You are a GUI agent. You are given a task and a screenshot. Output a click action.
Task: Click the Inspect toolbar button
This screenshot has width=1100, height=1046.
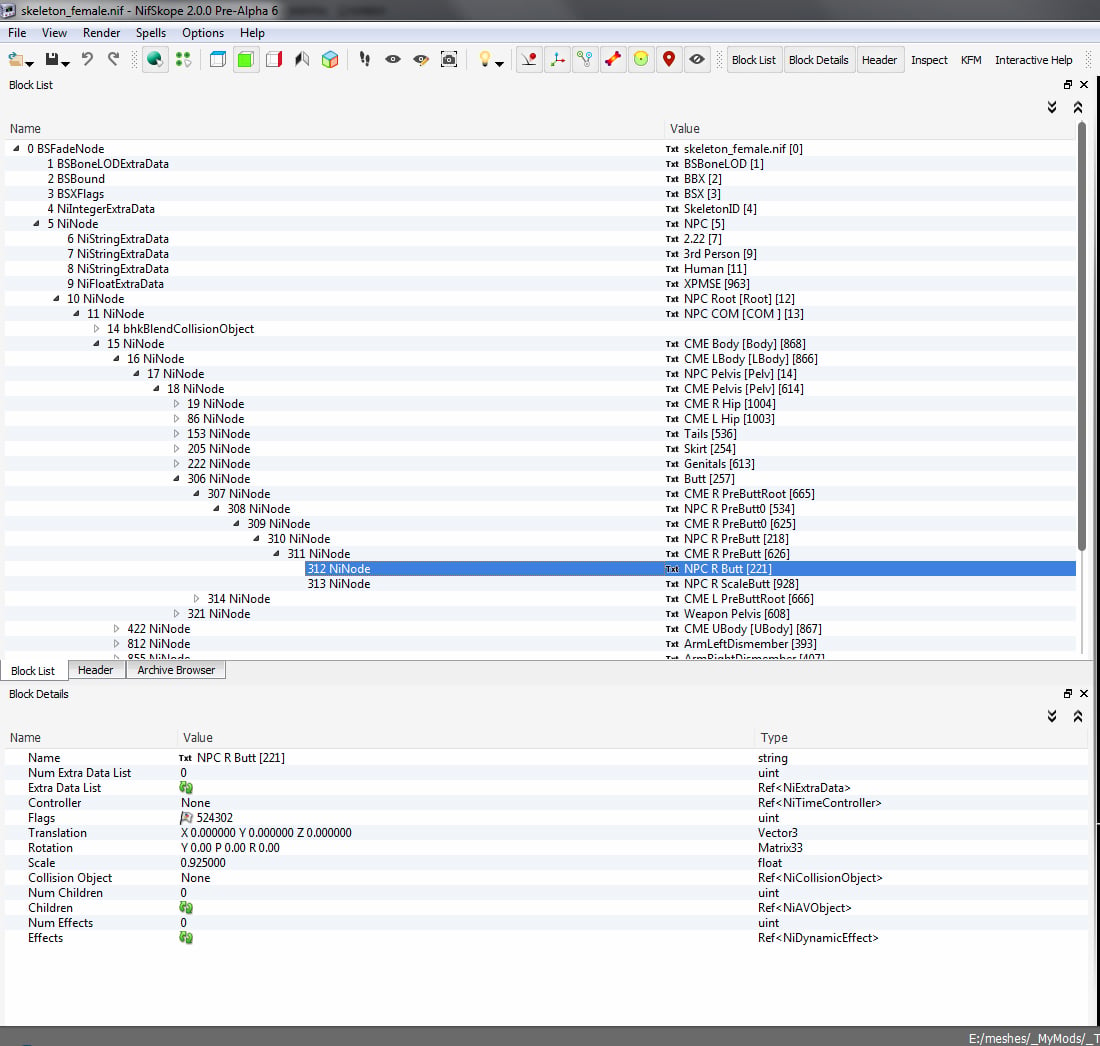point(929,60)
